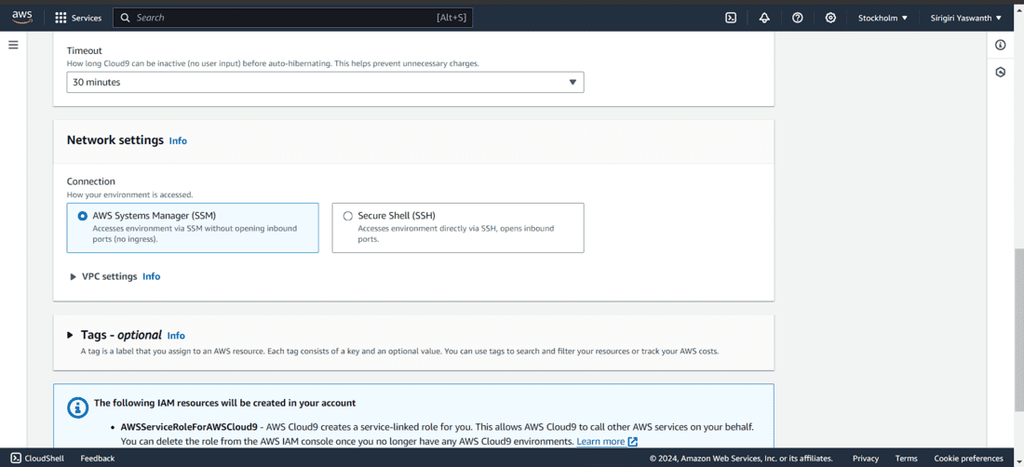
Task: Open the AWS home logo
Action: [22, 17]
